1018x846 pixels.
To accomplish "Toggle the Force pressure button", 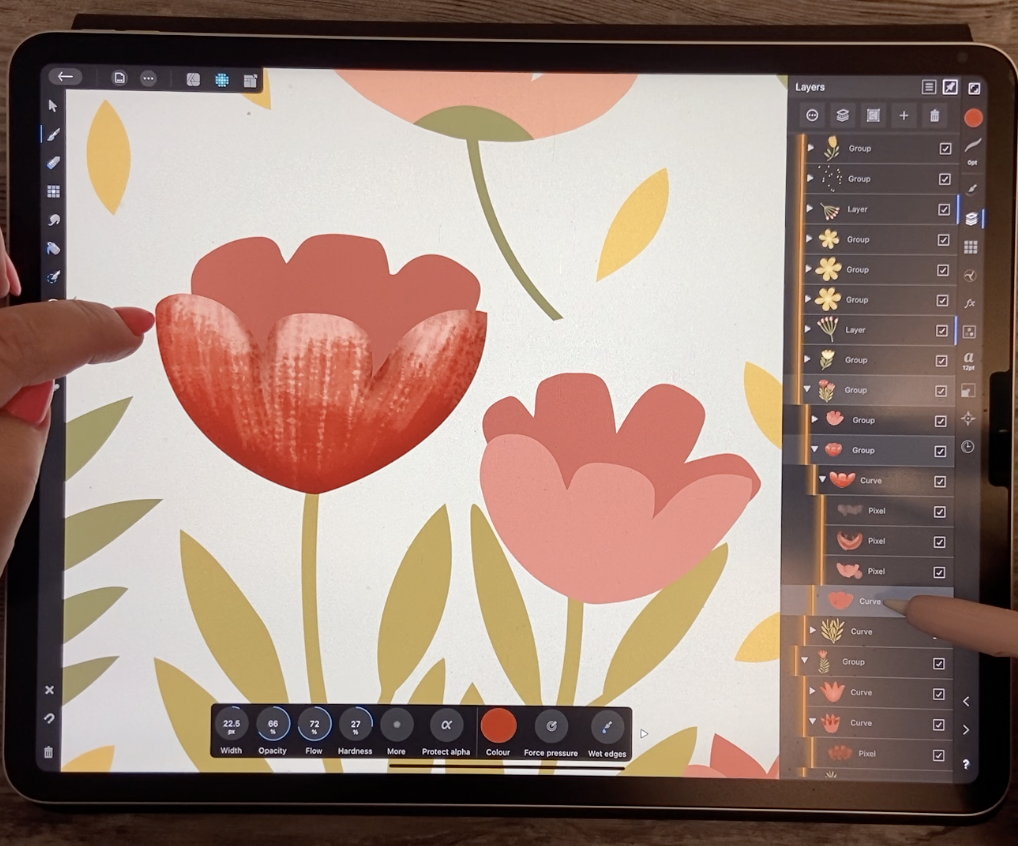I will tap(551, 732).
